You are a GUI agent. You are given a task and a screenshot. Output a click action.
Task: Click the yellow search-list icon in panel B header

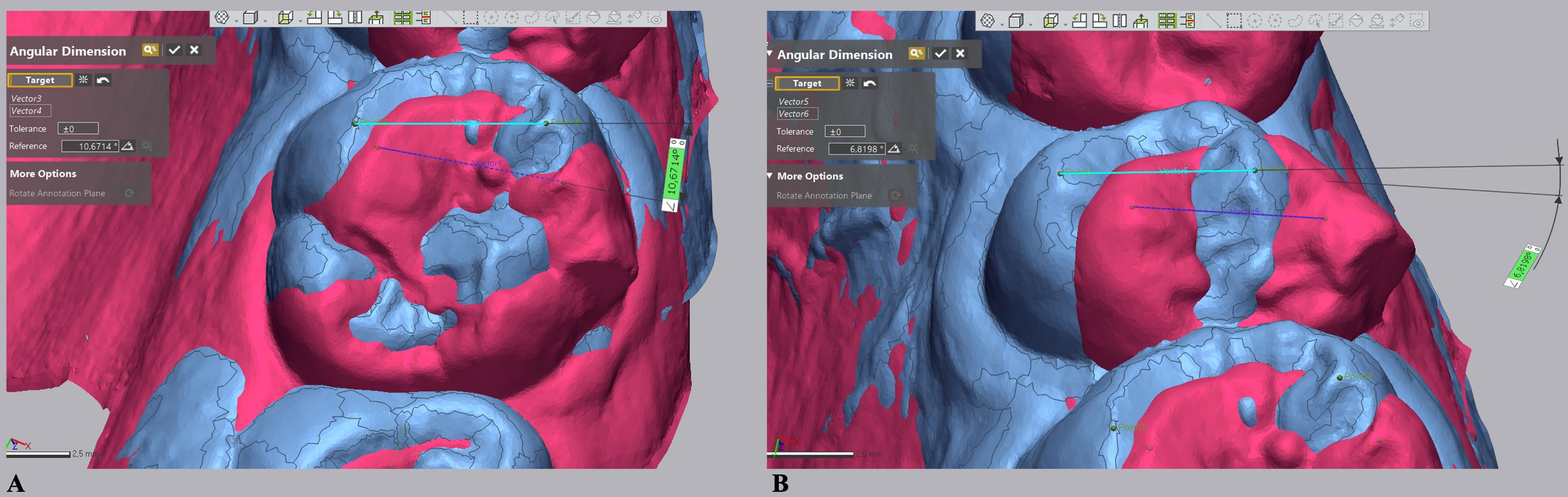[917, 53]
